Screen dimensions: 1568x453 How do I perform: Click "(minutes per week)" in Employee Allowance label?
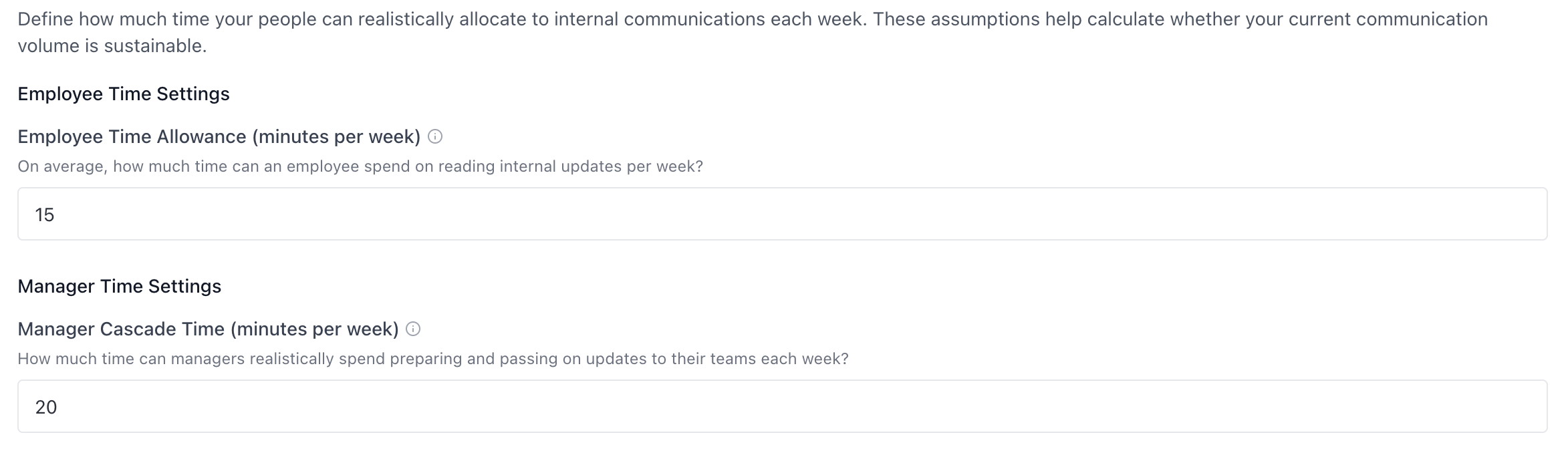[336, 137]
